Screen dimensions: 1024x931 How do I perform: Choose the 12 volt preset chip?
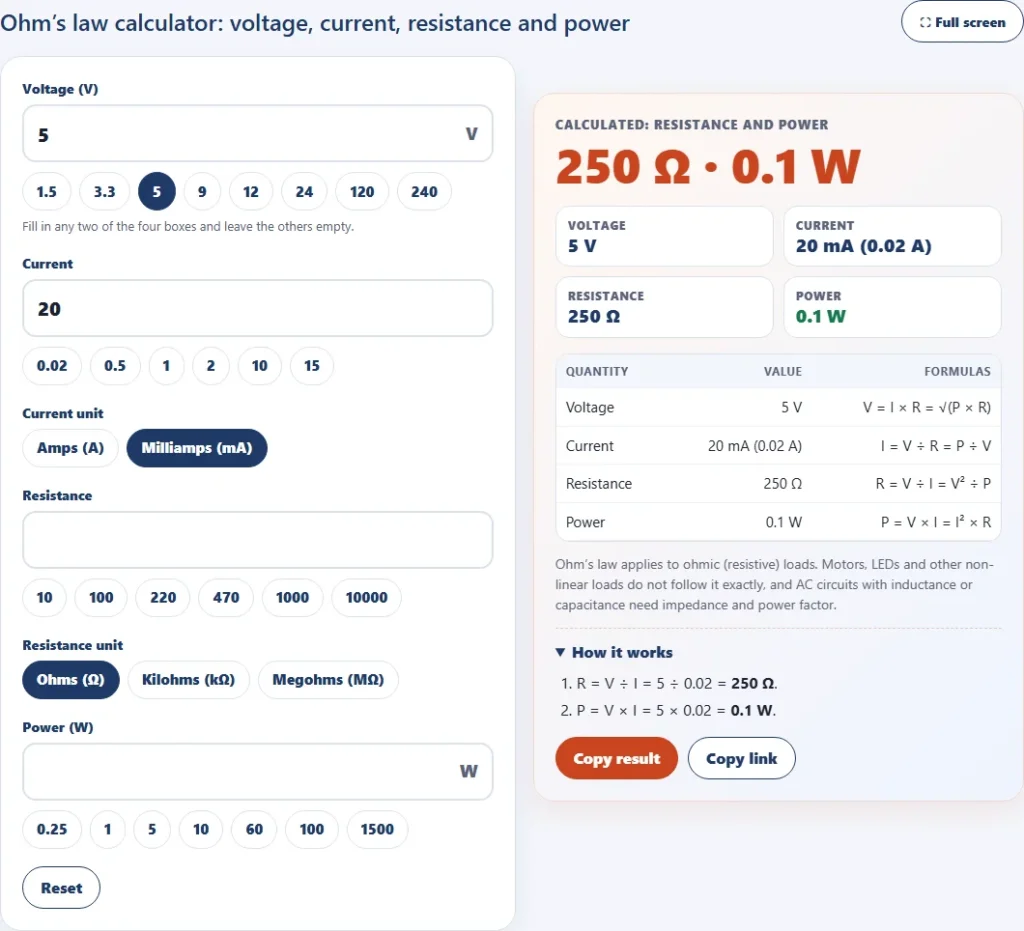[251, 191]
